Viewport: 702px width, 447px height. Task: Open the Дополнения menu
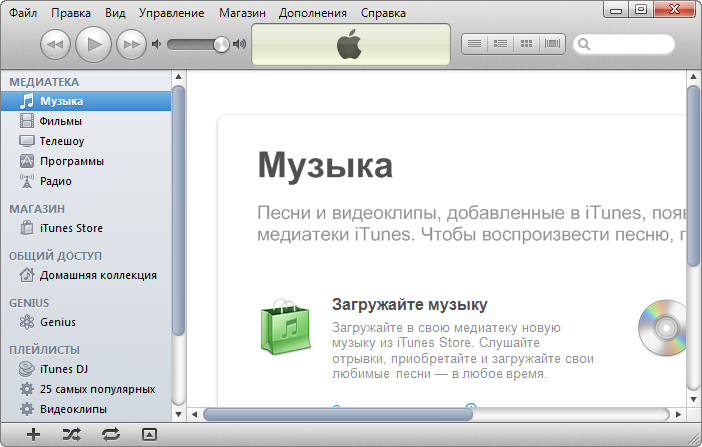pyautogui.click(x=312, y=13)
